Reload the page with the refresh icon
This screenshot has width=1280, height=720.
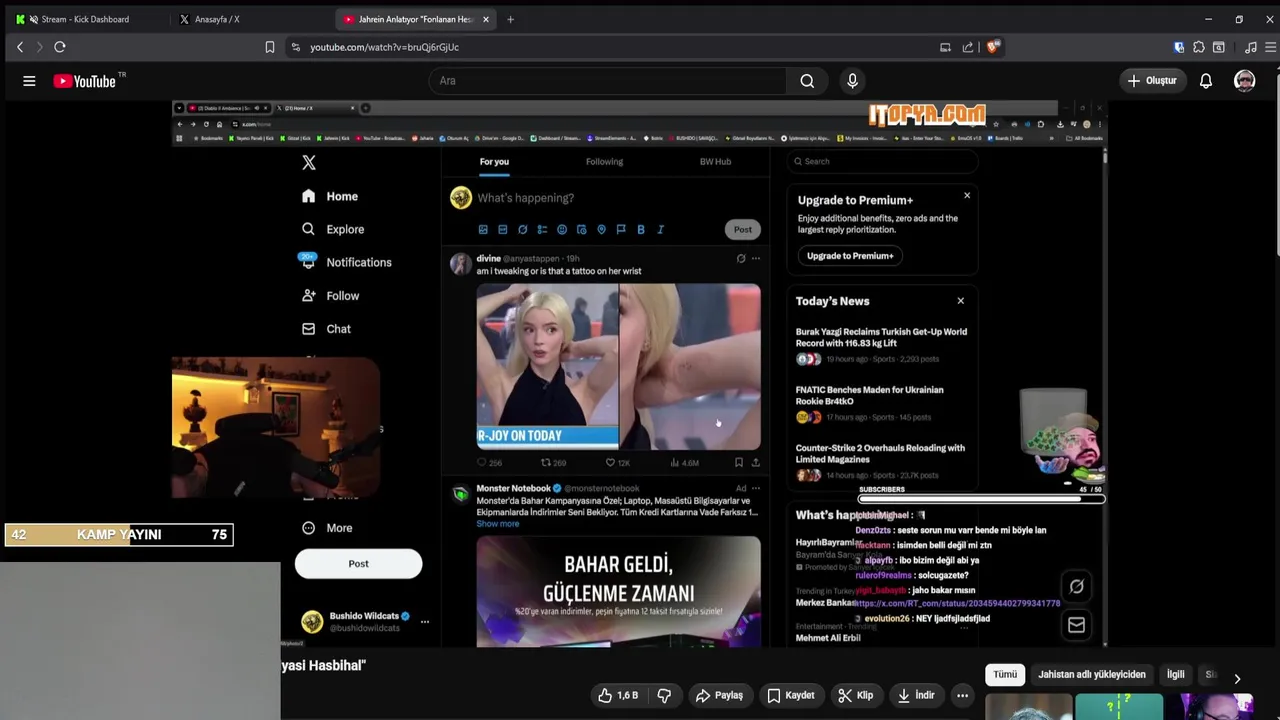coord(60,47)
